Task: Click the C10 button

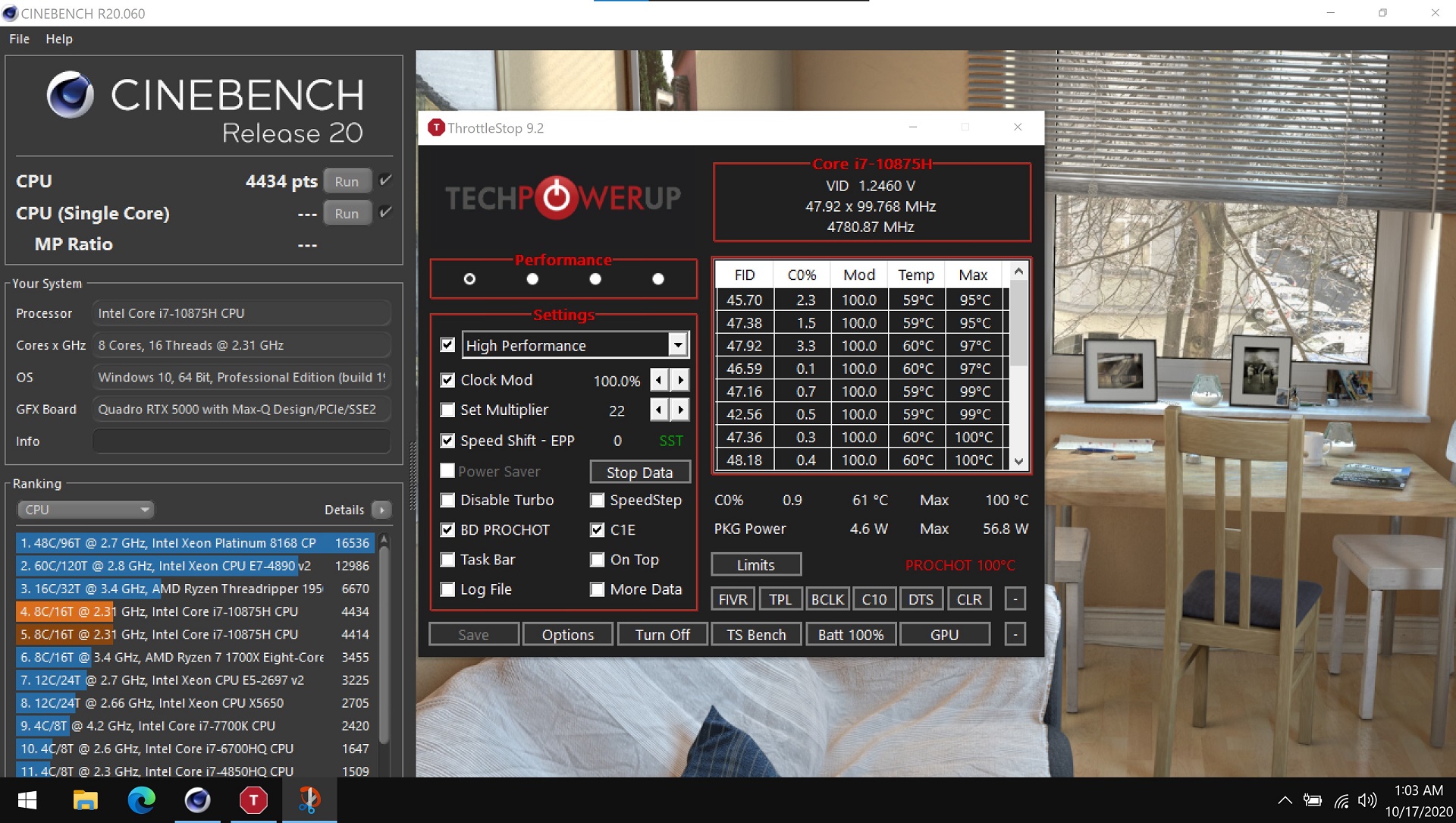Action: click(874, 599)
